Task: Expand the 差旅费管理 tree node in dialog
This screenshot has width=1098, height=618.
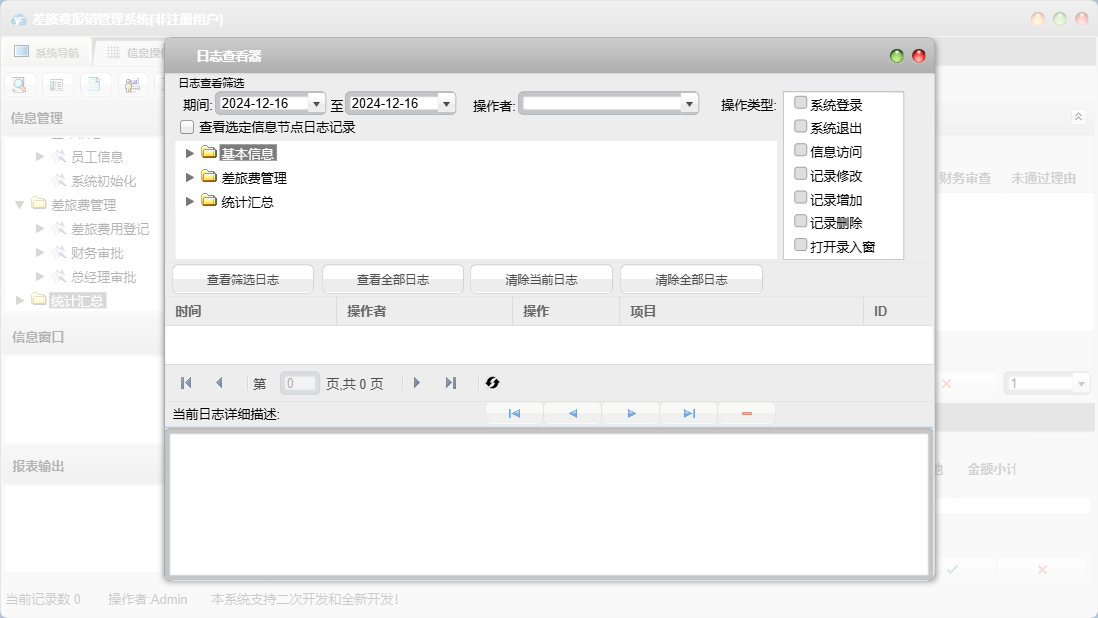Action: pos(190,178)
